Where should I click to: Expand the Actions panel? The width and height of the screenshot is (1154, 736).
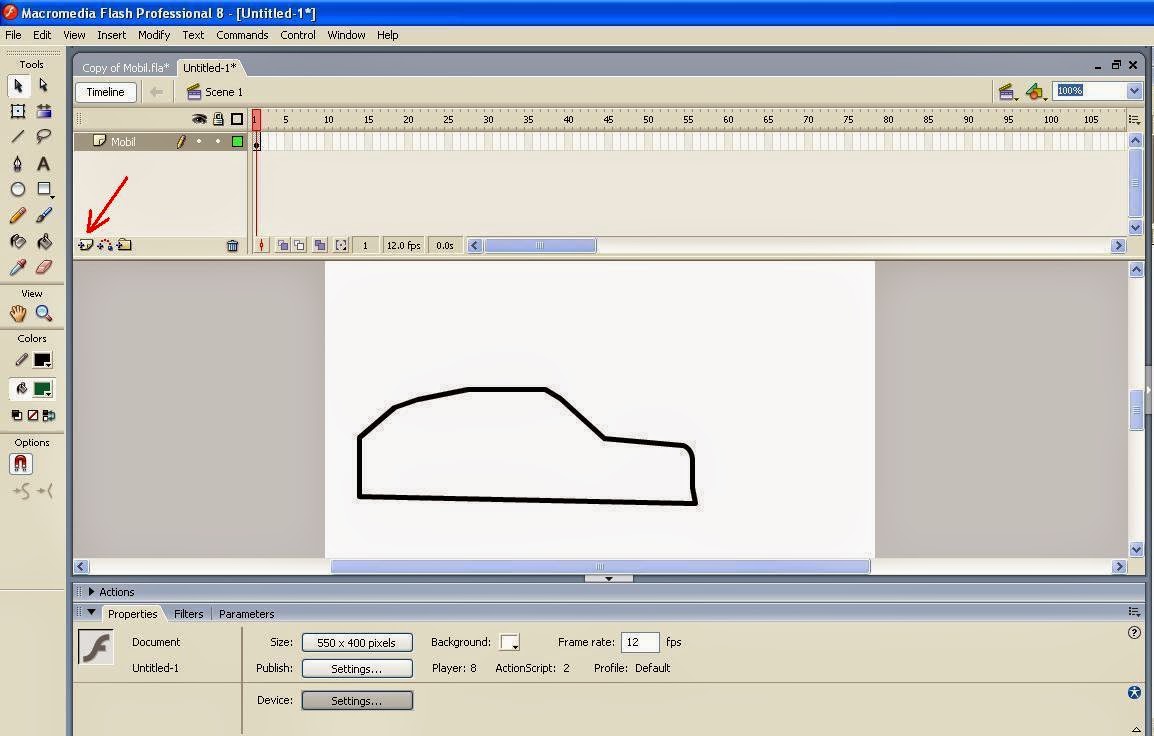tap(91, 592)
